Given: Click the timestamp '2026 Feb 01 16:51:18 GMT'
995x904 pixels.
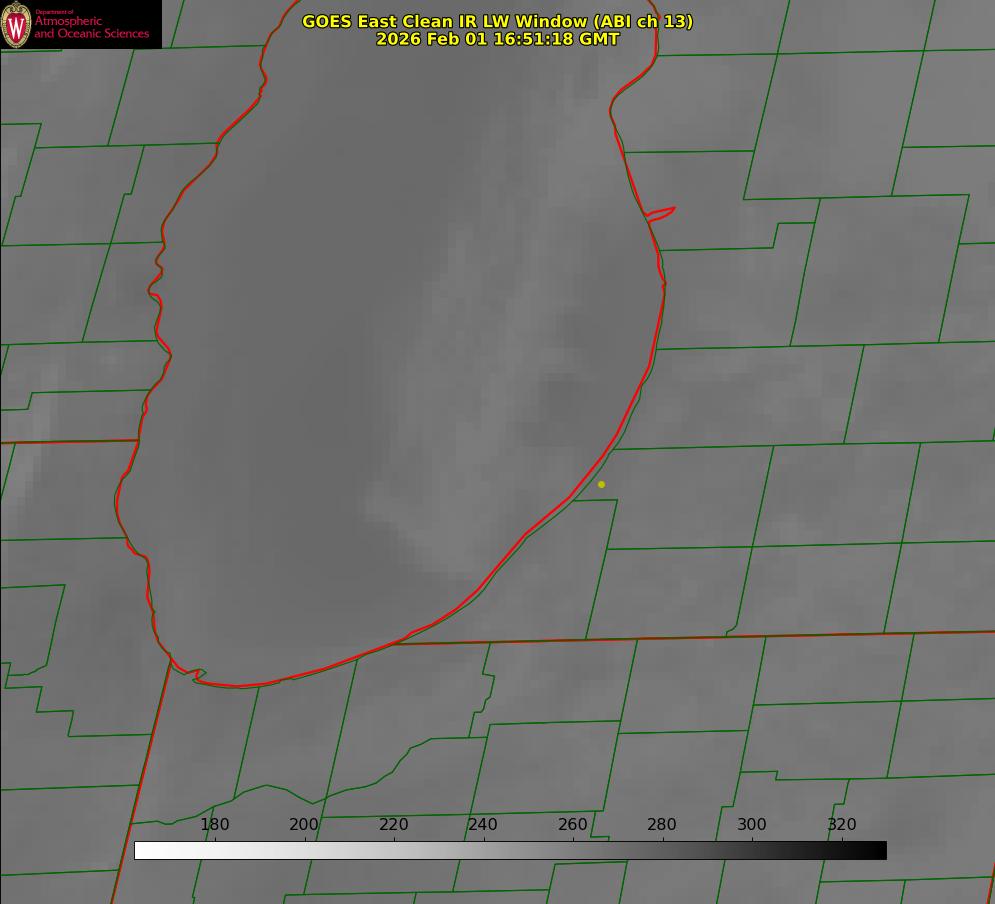Looking at the screenshot, I should click(498, 39).
